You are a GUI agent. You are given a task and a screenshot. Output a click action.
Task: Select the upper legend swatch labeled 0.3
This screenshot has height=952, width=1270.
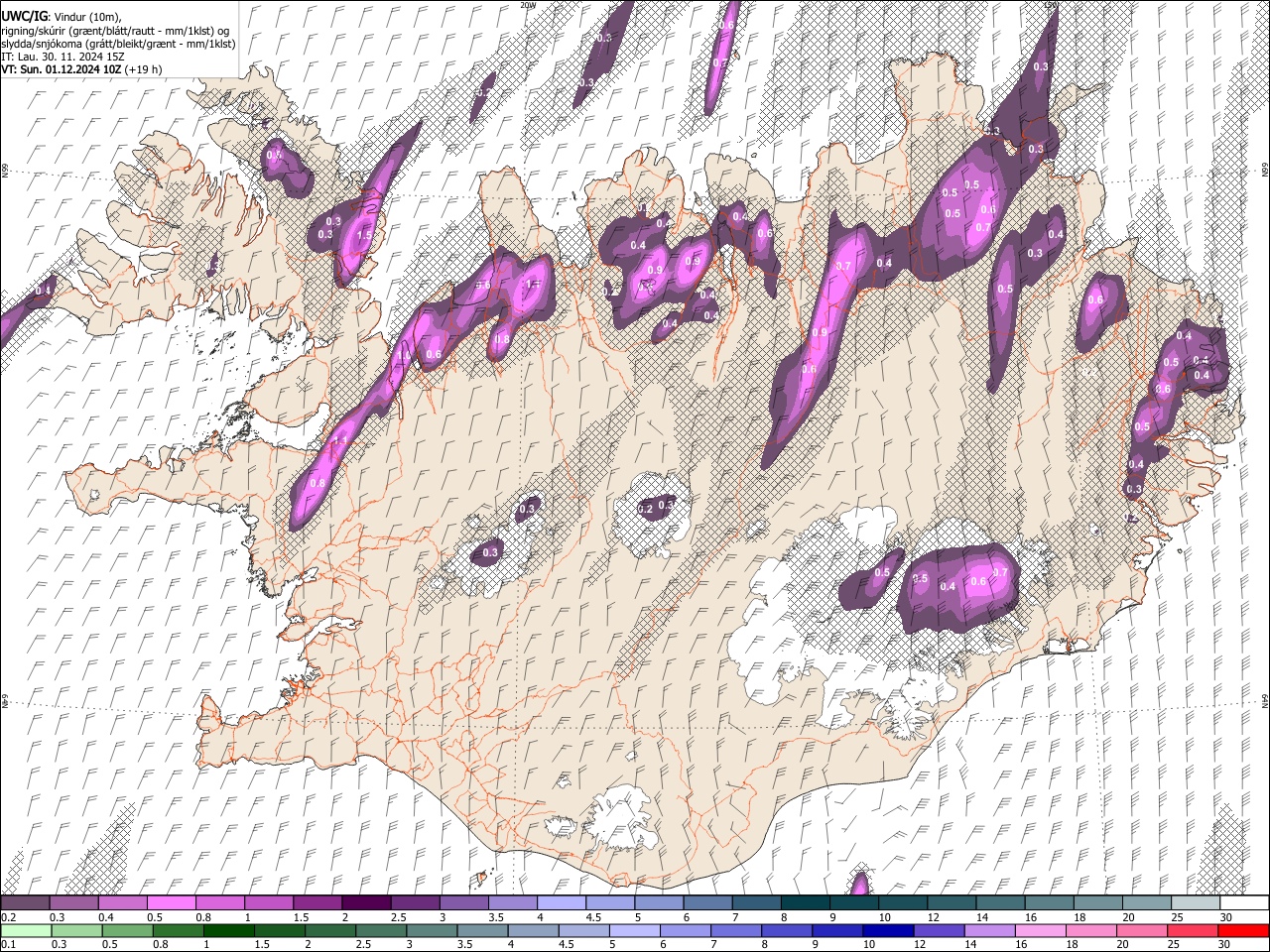[73, 902]
